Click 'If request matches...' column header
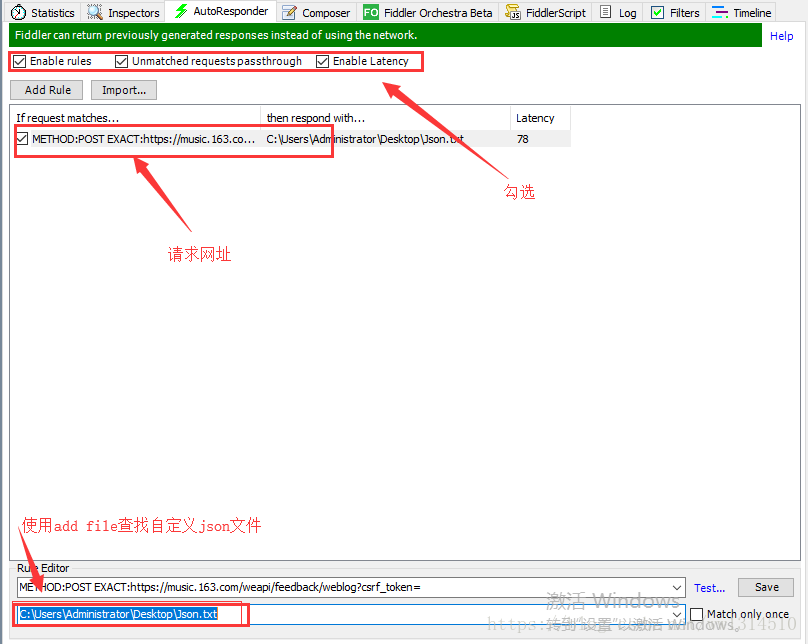Image resolution: width=808 pixels, height=644 pixels. point(137,118)
